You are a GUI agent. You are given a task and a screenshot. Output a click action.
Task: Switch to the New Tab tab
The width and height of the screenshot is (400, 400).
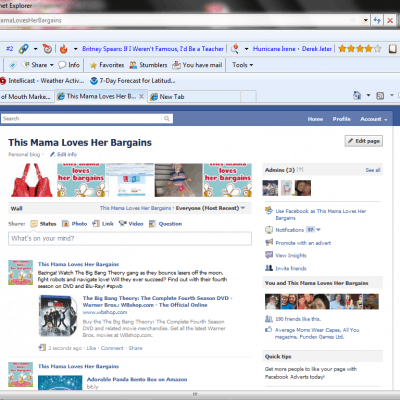tap(193, 97)
